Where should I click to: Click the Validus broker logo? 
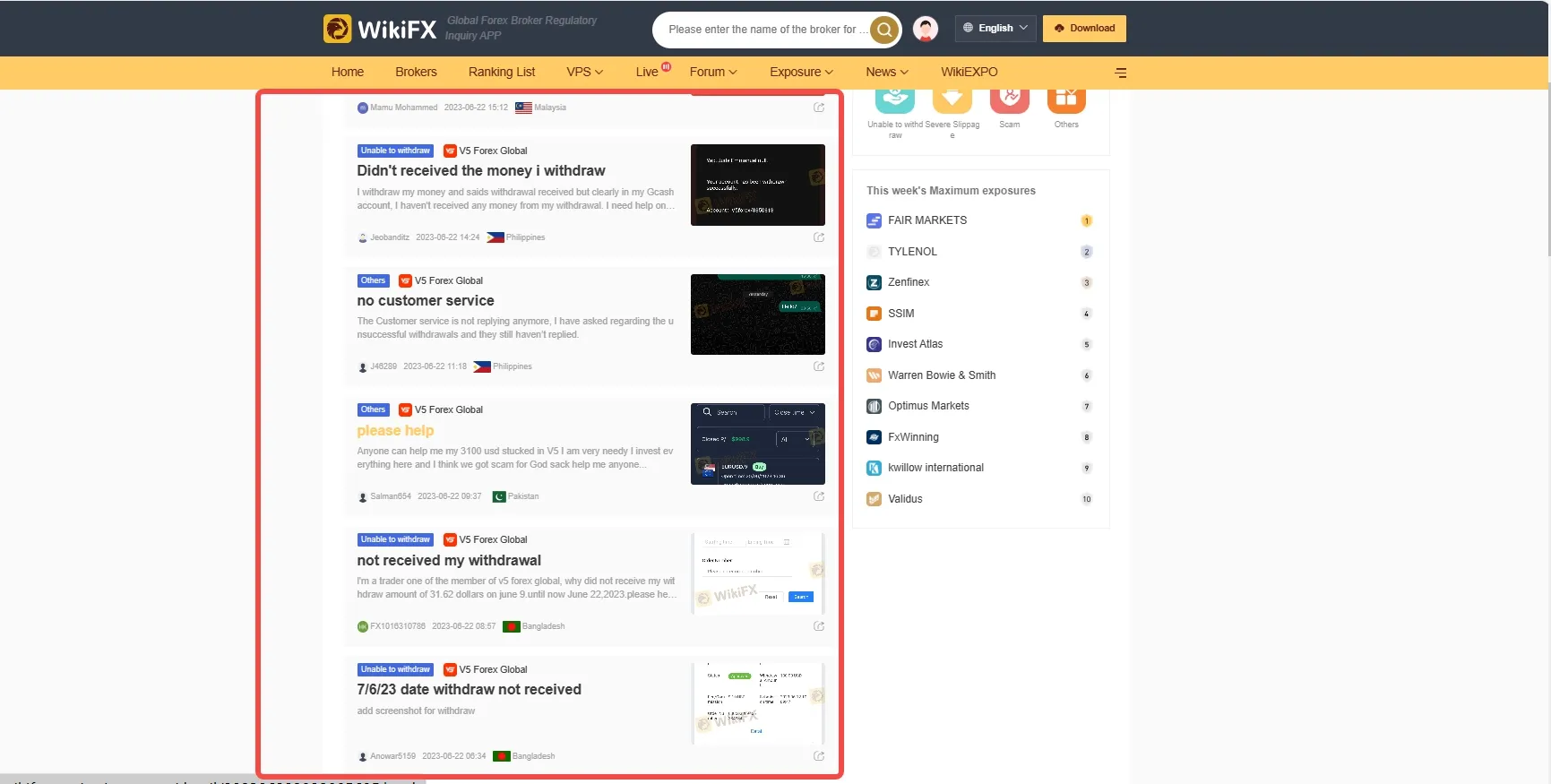click(x=875, y=499)
